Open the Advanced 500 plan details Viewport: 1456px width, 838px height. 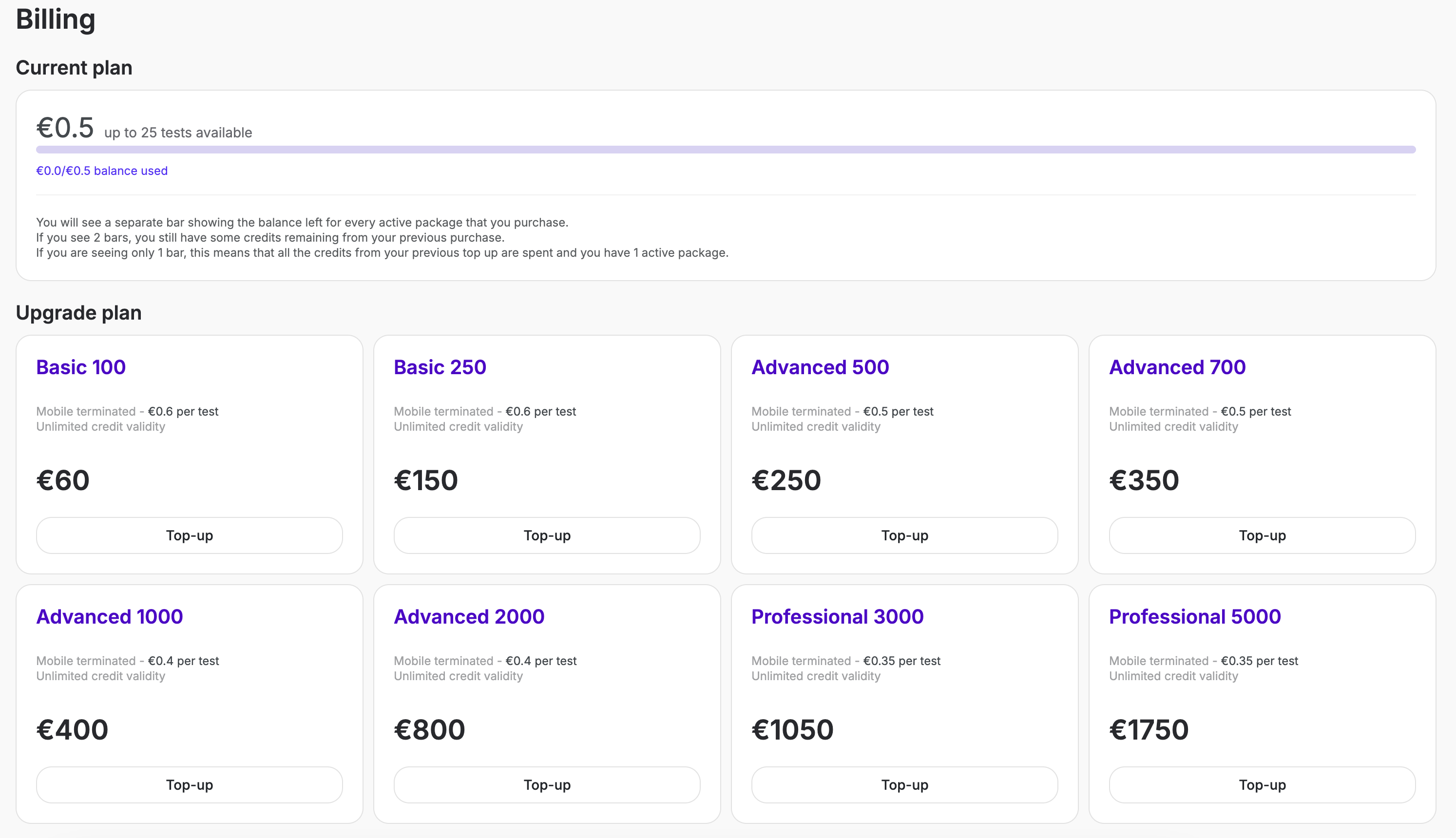tap(820, 366)
